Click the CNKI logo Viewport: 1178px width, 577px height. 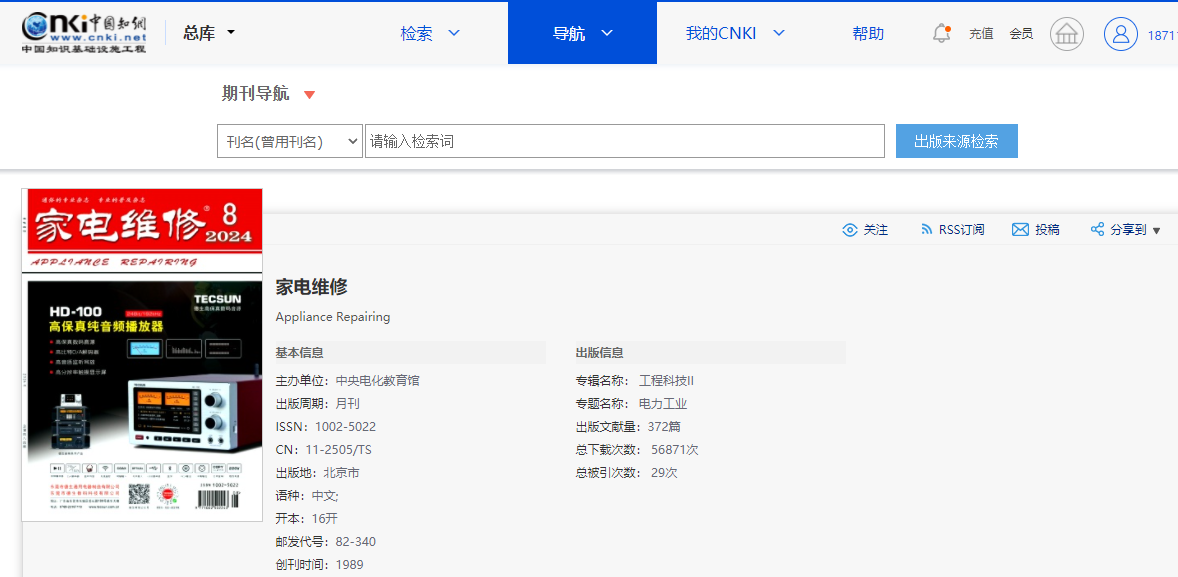pos(84,33)
